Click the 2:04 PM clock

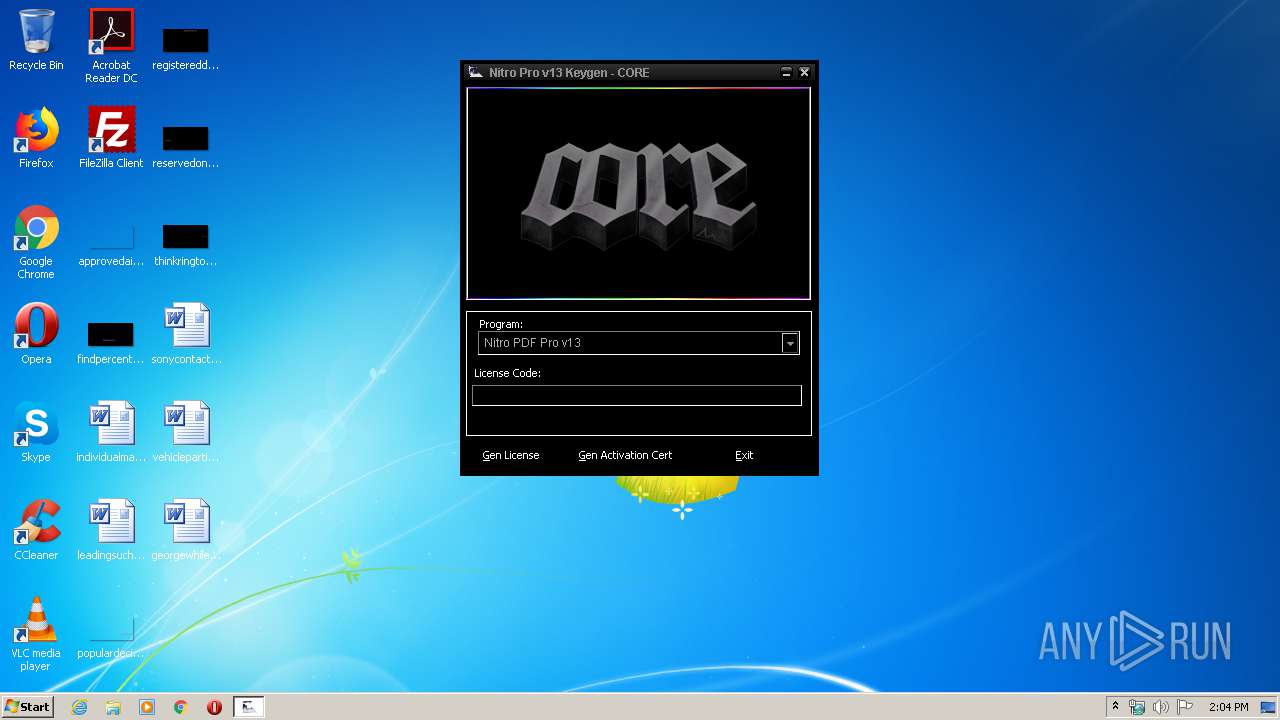point(1228,707)
